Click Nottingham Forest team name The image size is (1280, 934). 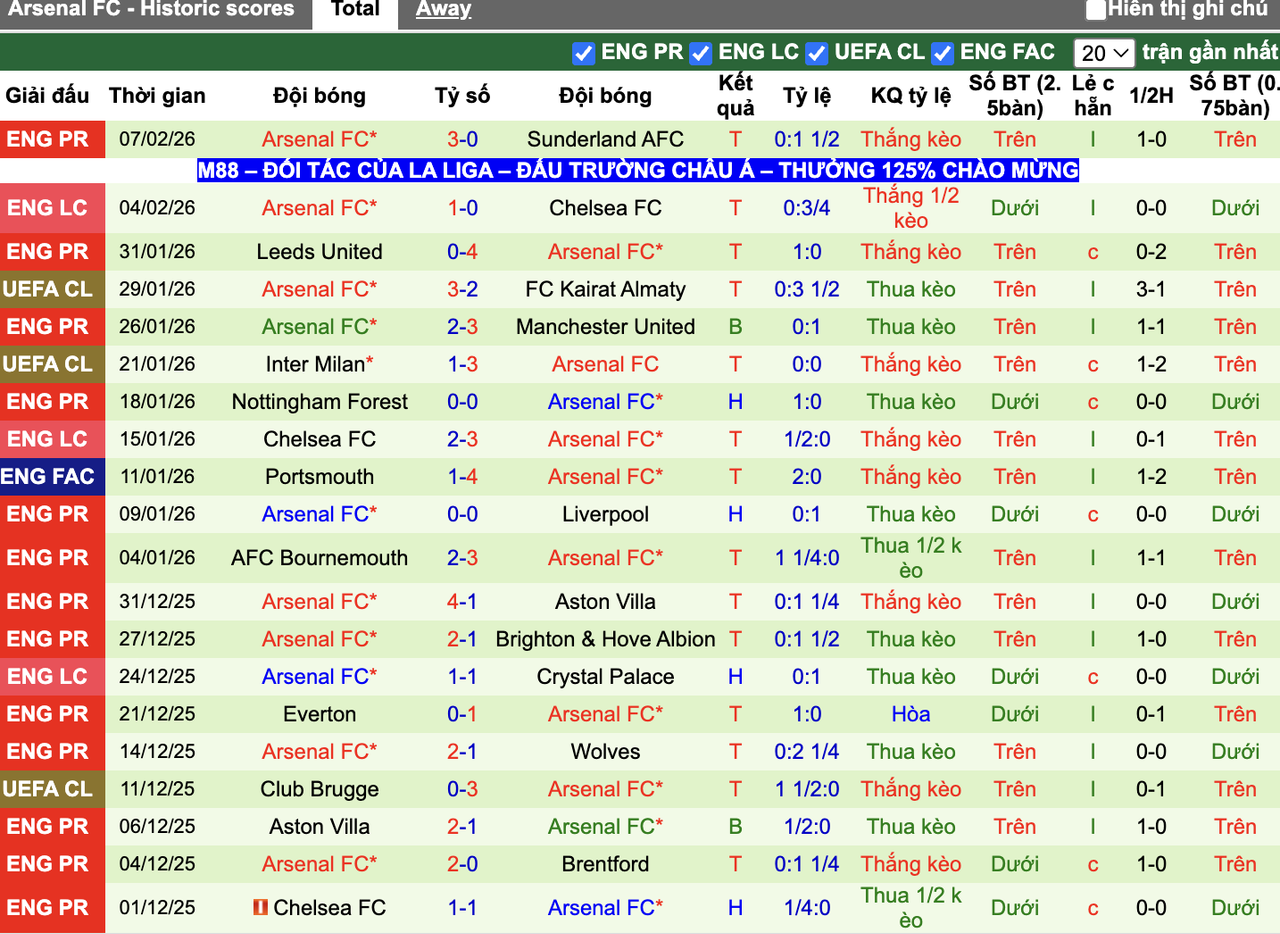(319, 402)
